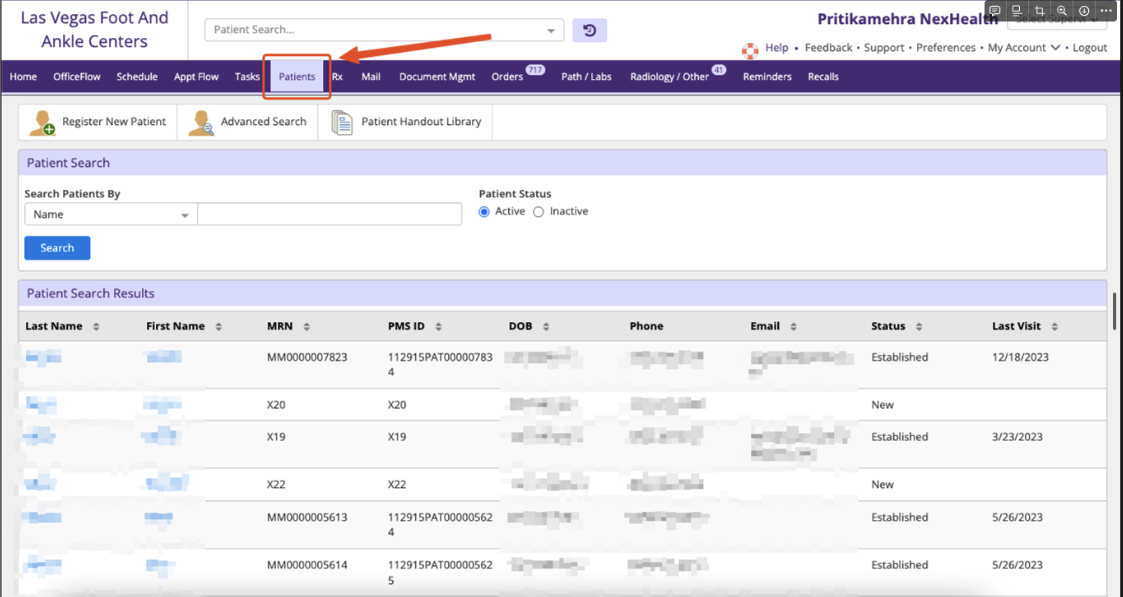The height and width of the screenshot is (597, 1123).
Task: Sort results by PMS ID arrows
Action: point(438,326)
